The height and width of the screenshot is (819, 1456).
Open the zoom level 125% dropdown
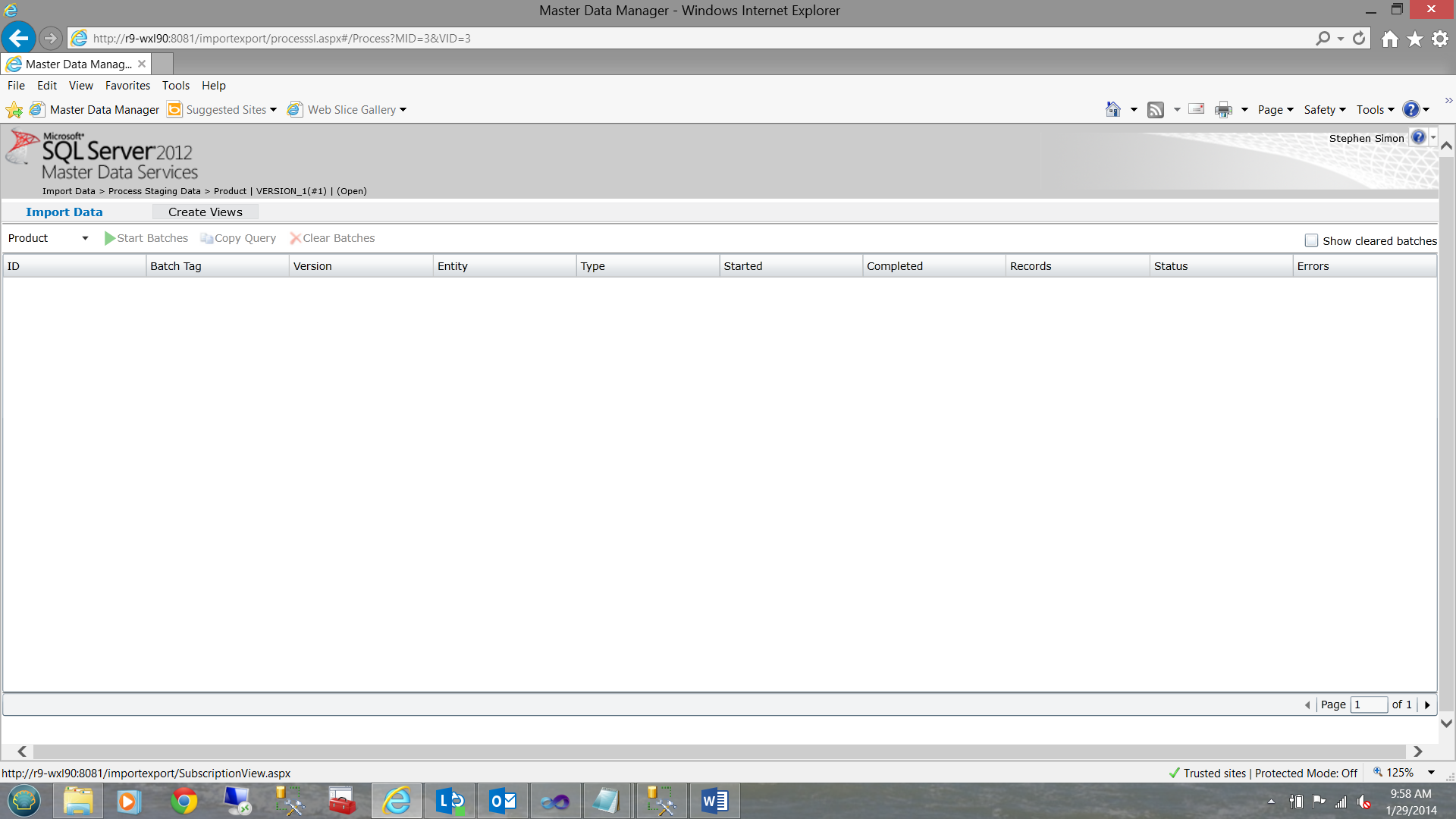(x=1431, y=773)
